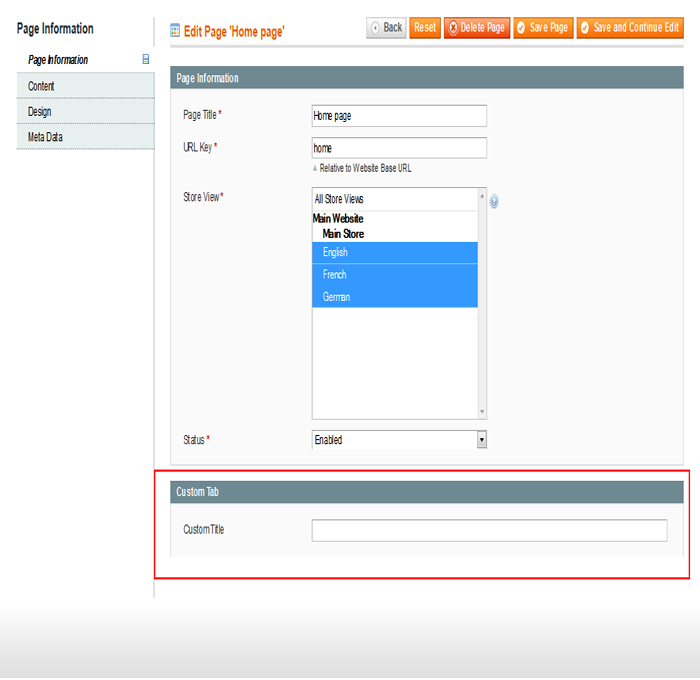Focus the Page Title input field

(x=399, y=116)
